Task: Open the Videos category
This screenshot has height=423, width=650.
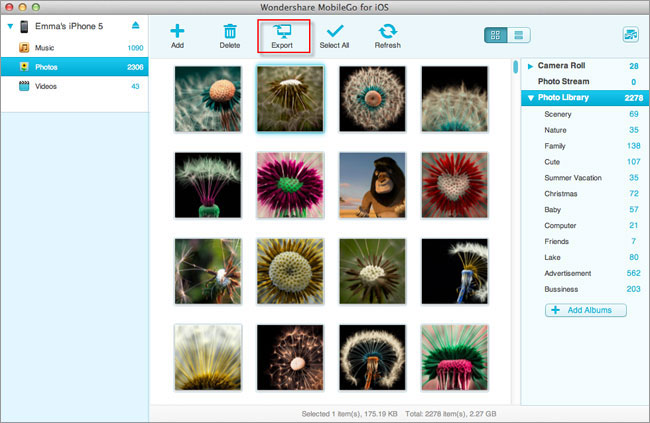Action: 74,86
